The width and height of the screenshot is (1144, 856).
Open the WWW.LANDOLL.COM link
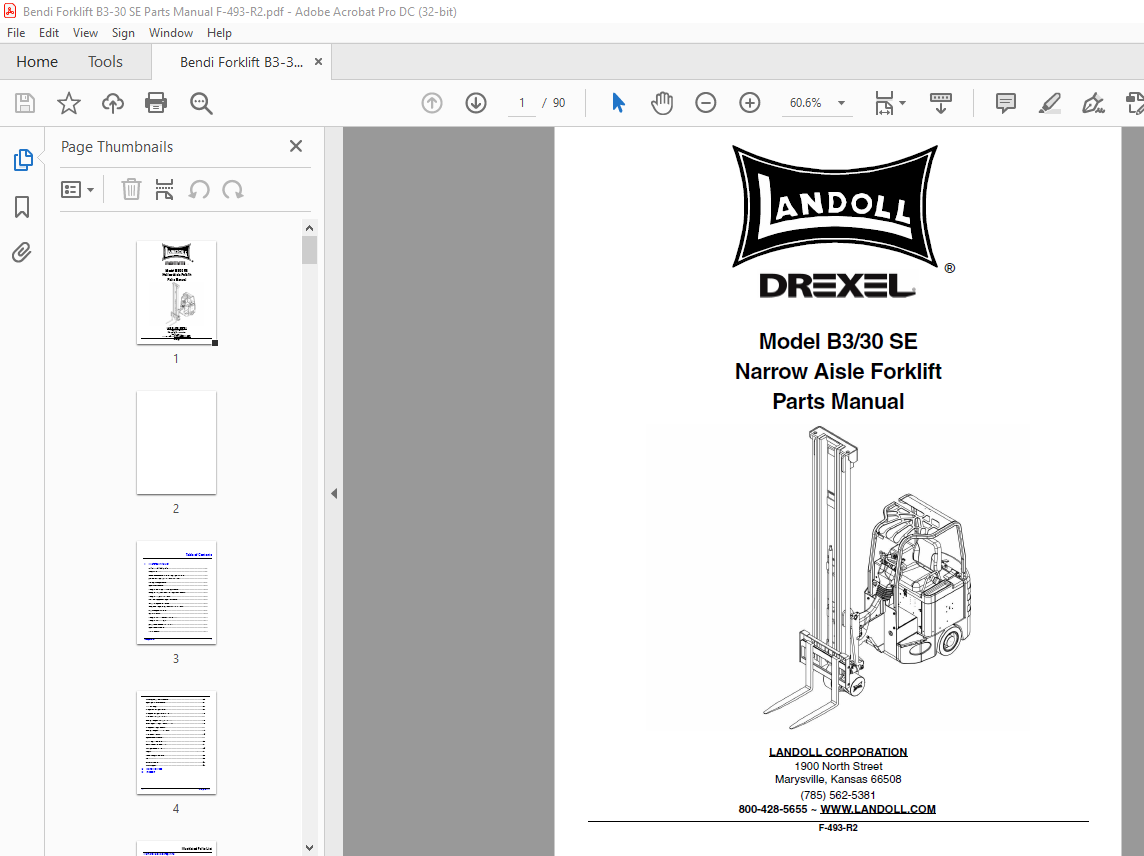[878, 809]
